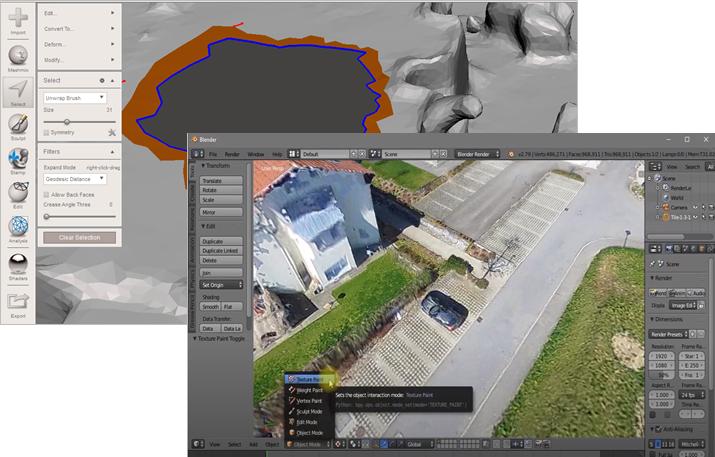The image size is (715, 457).
Task: Collapse the Filters section arrow
Action: pos(112,151)
